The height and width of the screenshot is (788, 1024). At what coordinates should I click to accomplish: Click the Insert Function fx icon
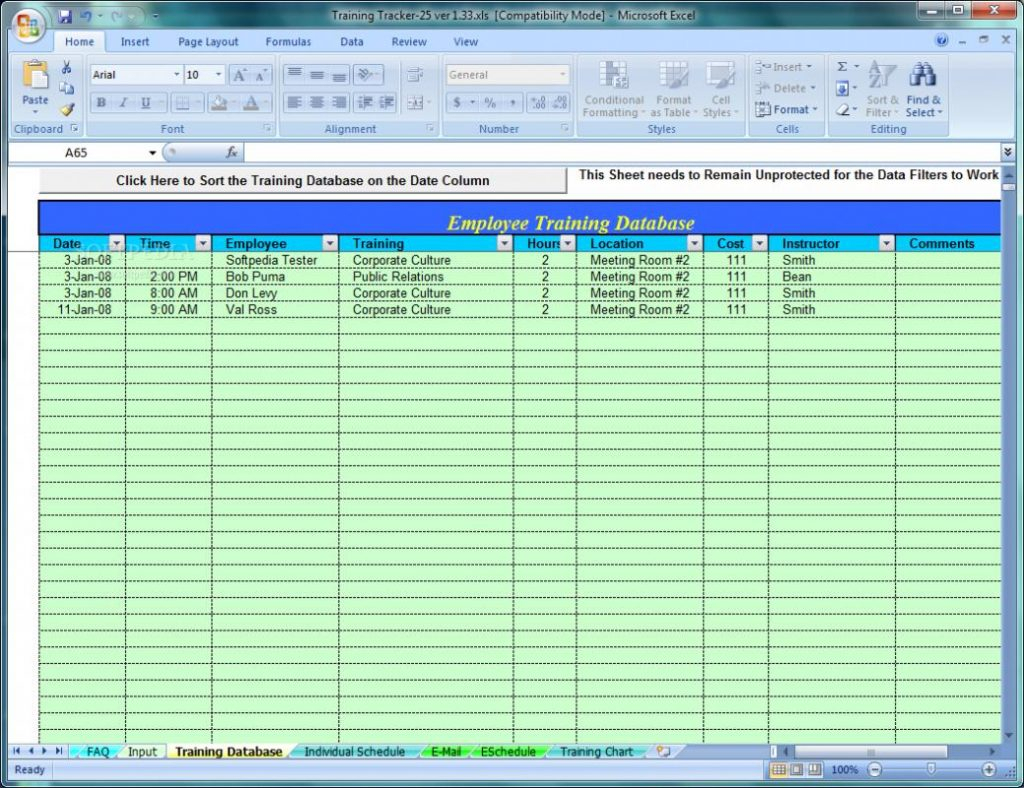tap(231, 153)
